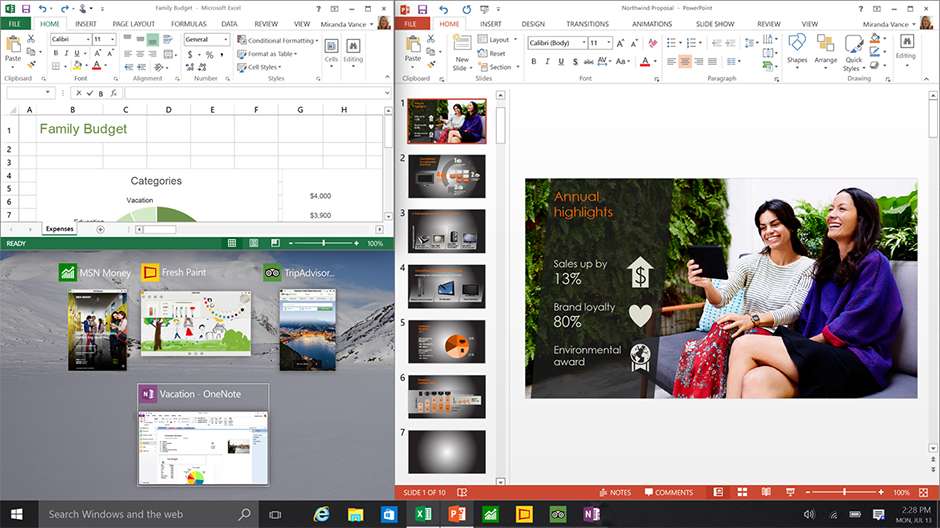Adjust the PowerPoint zoom slider
The height and width of the screenshot is (528, 940).
844,492
